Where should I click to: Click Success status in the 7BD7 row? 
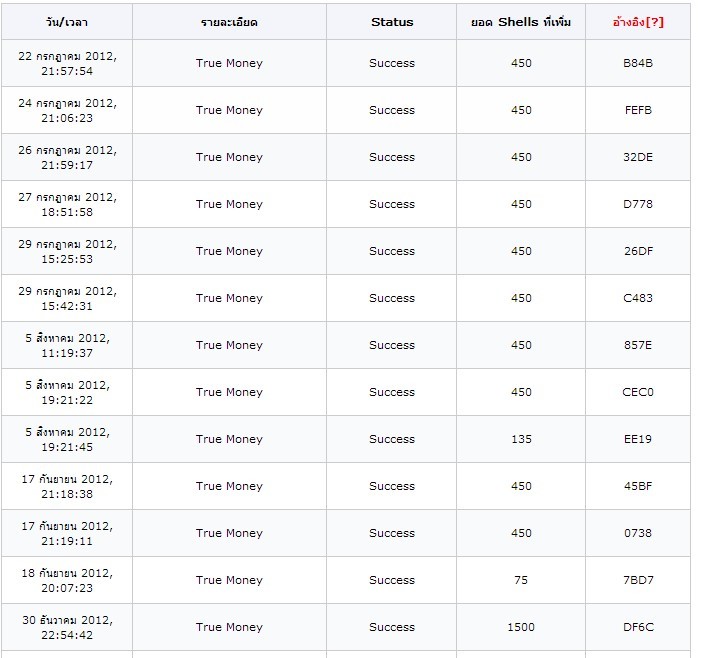tap(392, 580)
